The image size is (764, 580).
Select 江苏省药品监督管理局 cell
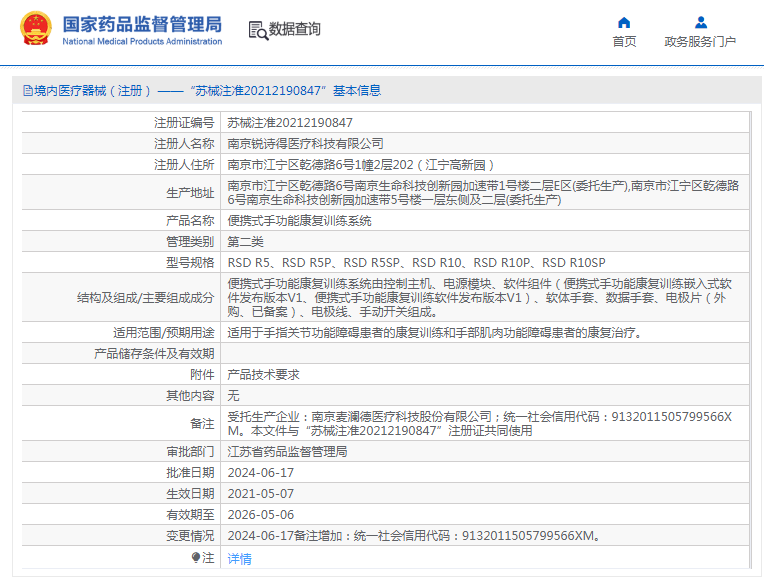[287, 452]
